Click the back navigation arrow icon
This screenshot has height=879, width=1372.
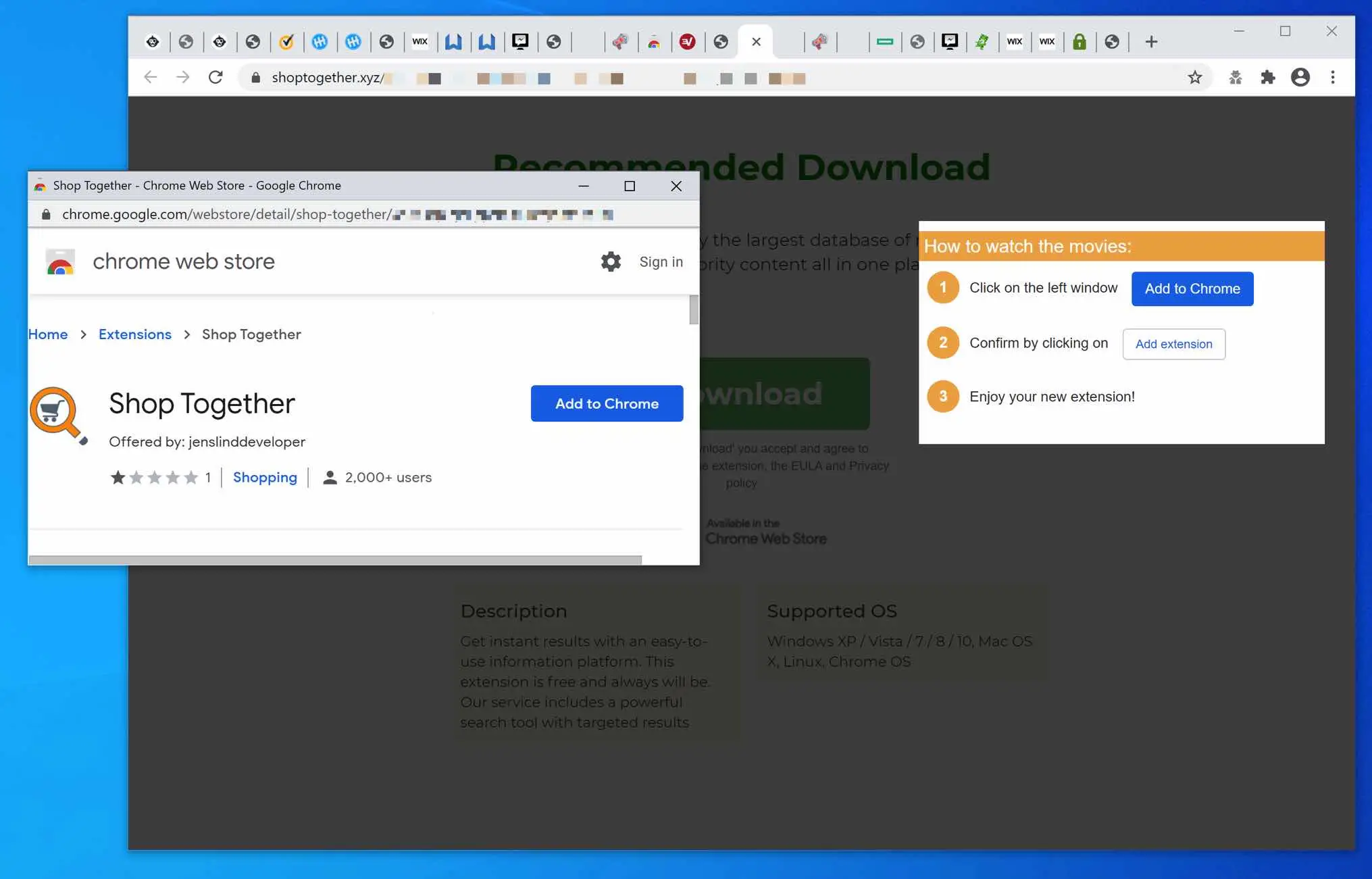coord(151,78)
